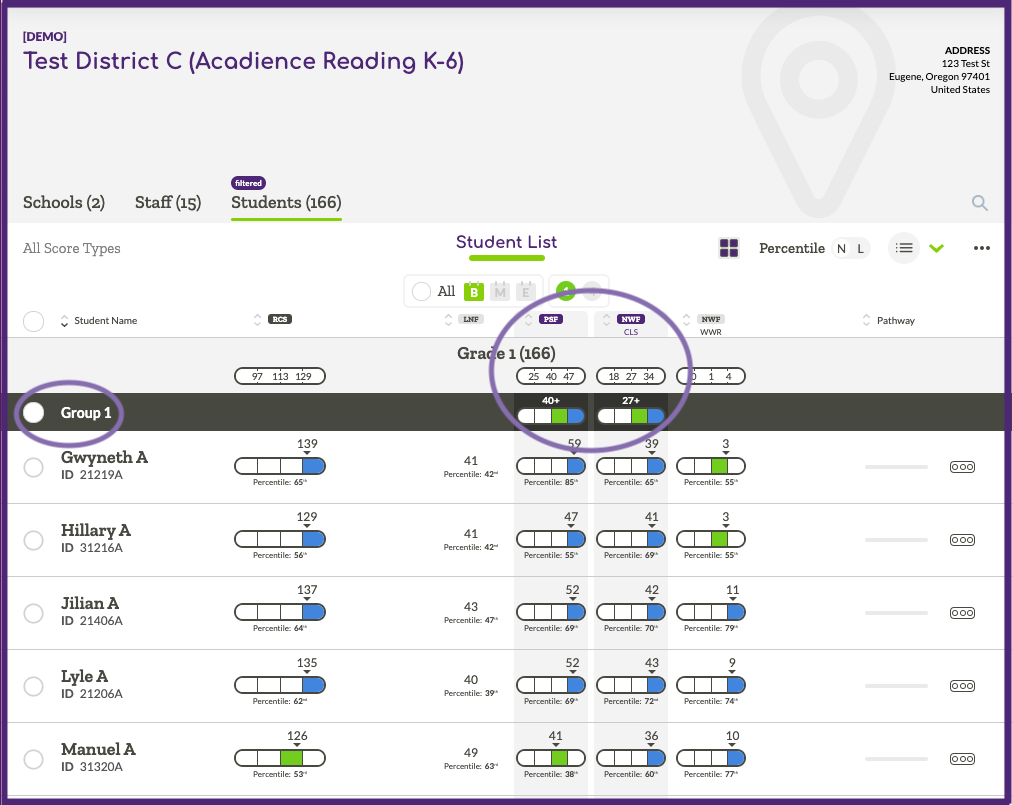Screen dimensions: 1012x805
Task: Select the green B benchmark period icon
Action: pyautogui.click(x=473, y=291)
